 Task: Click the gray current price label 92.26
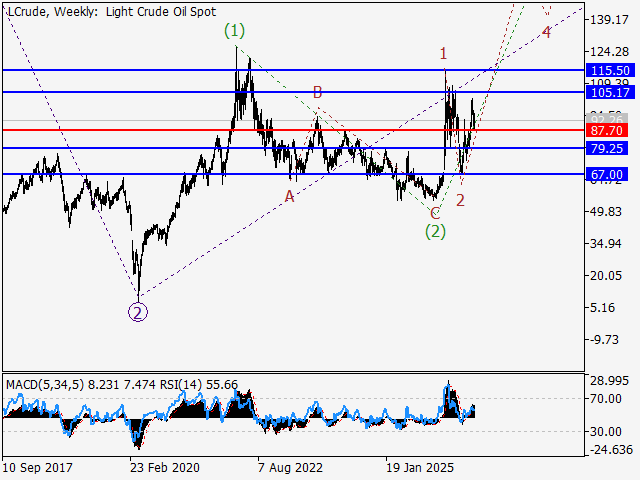pyautogui.click(x=607, y=119)
